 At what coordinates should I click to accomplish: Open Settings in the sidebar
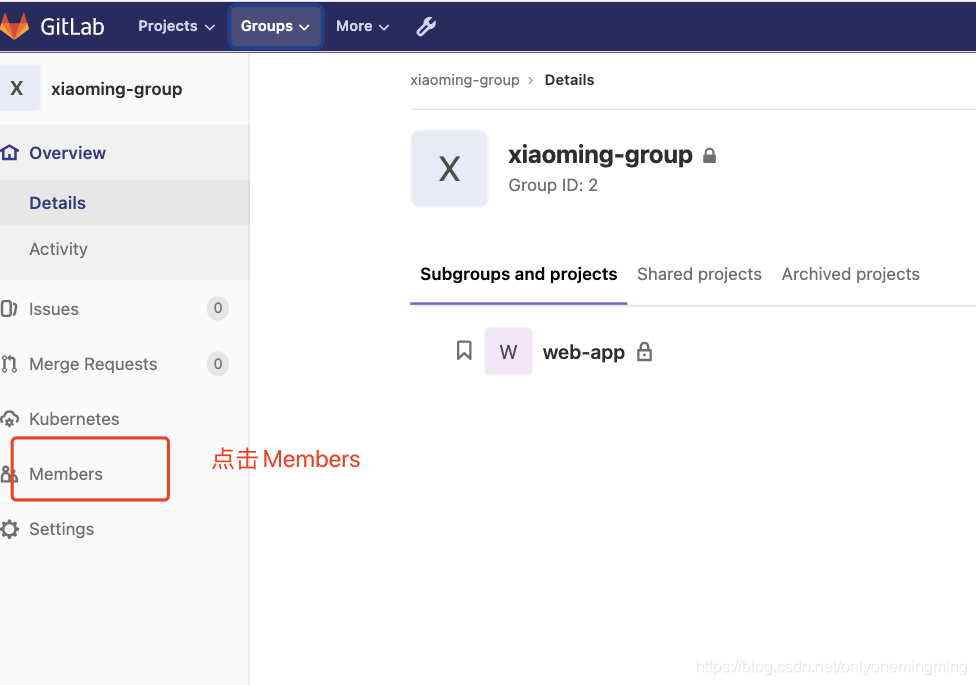[124, 529]
